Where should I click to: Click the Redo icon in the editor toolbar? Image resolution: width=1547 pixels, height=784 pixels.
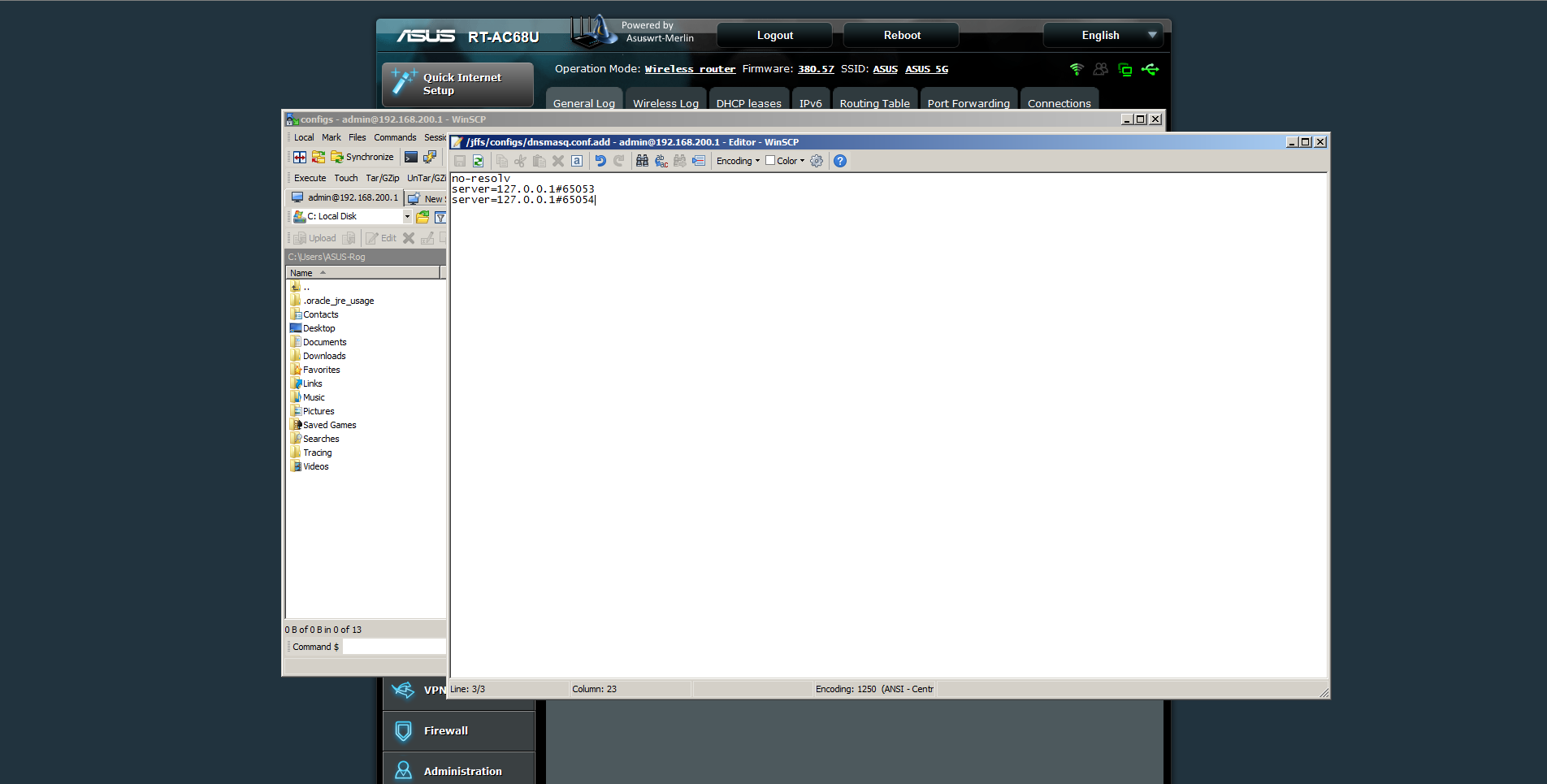619,161
